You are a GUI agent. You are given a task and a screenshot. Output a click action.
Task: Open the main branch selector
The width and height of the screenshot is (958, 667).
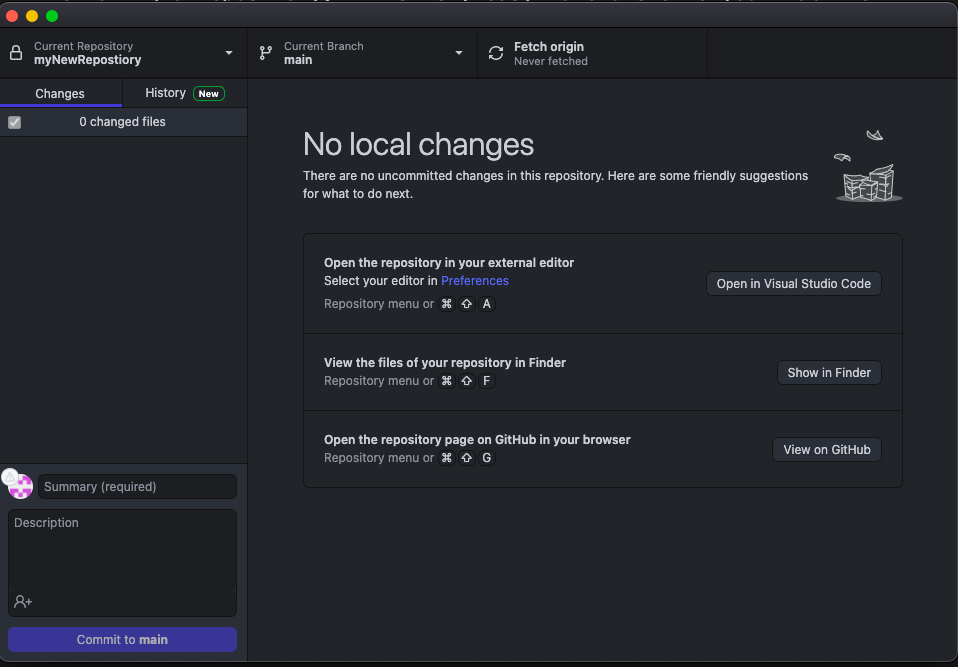pos(362,53)
